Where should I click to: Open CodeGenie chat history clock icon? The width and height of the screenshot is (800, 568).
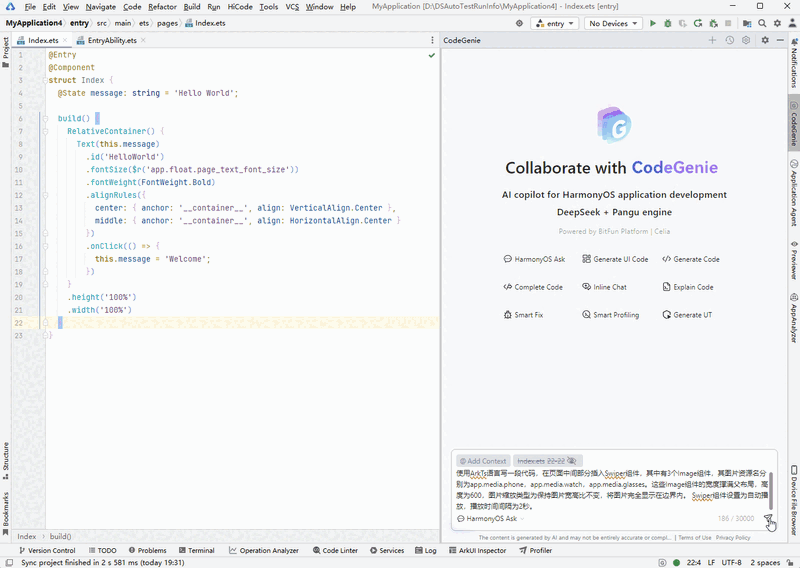[x=730, y=41]
